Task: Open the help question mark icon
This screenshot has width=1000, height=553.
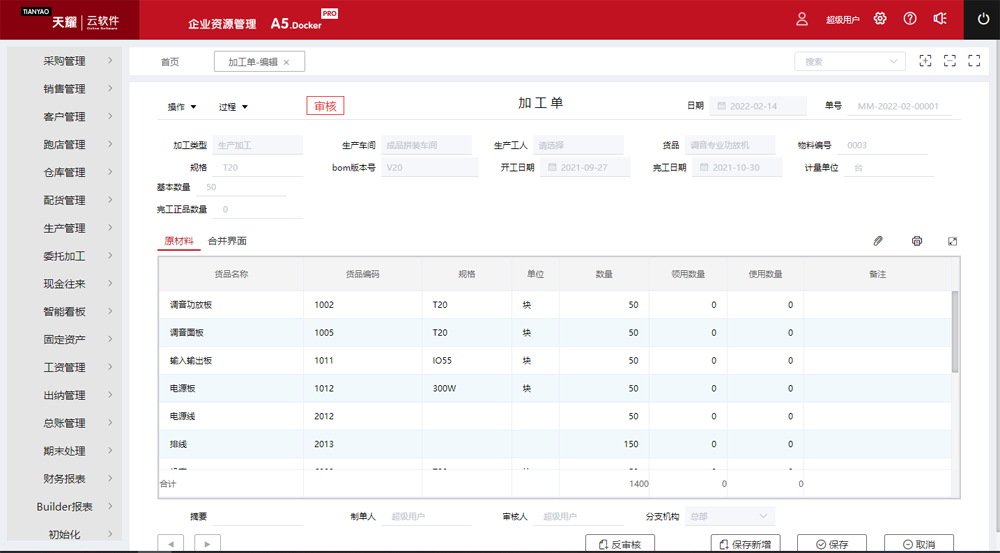Action: pyautogui.click(x=910, y=18)
